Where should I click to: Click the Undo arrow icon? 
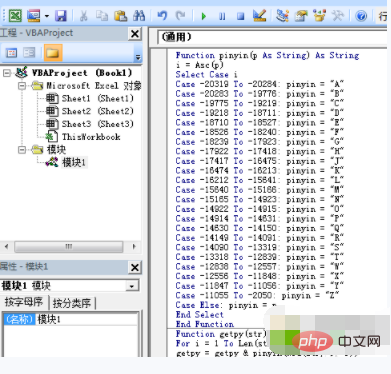[162, 15]
